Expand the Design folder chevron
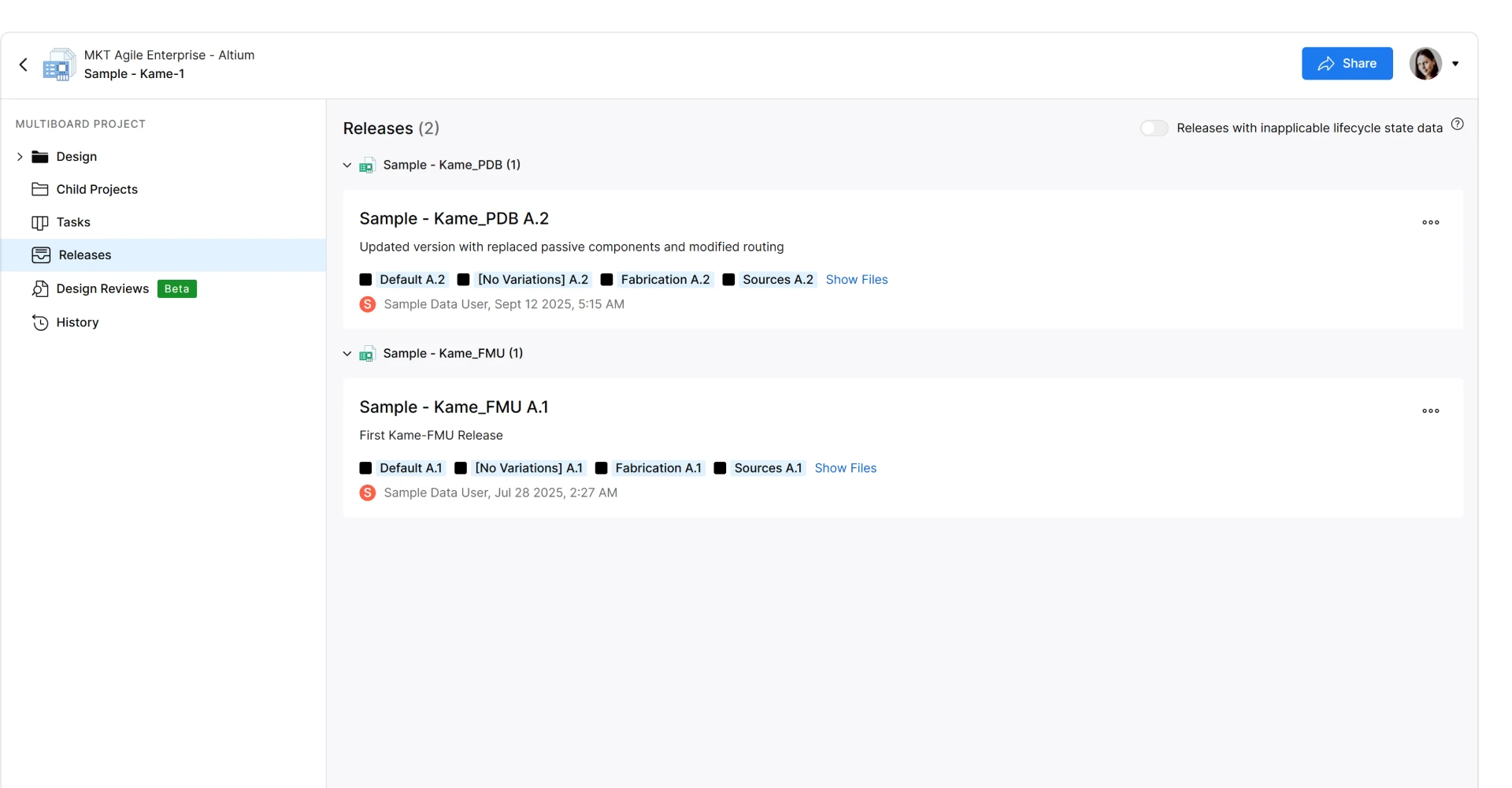 click(20, 157)
